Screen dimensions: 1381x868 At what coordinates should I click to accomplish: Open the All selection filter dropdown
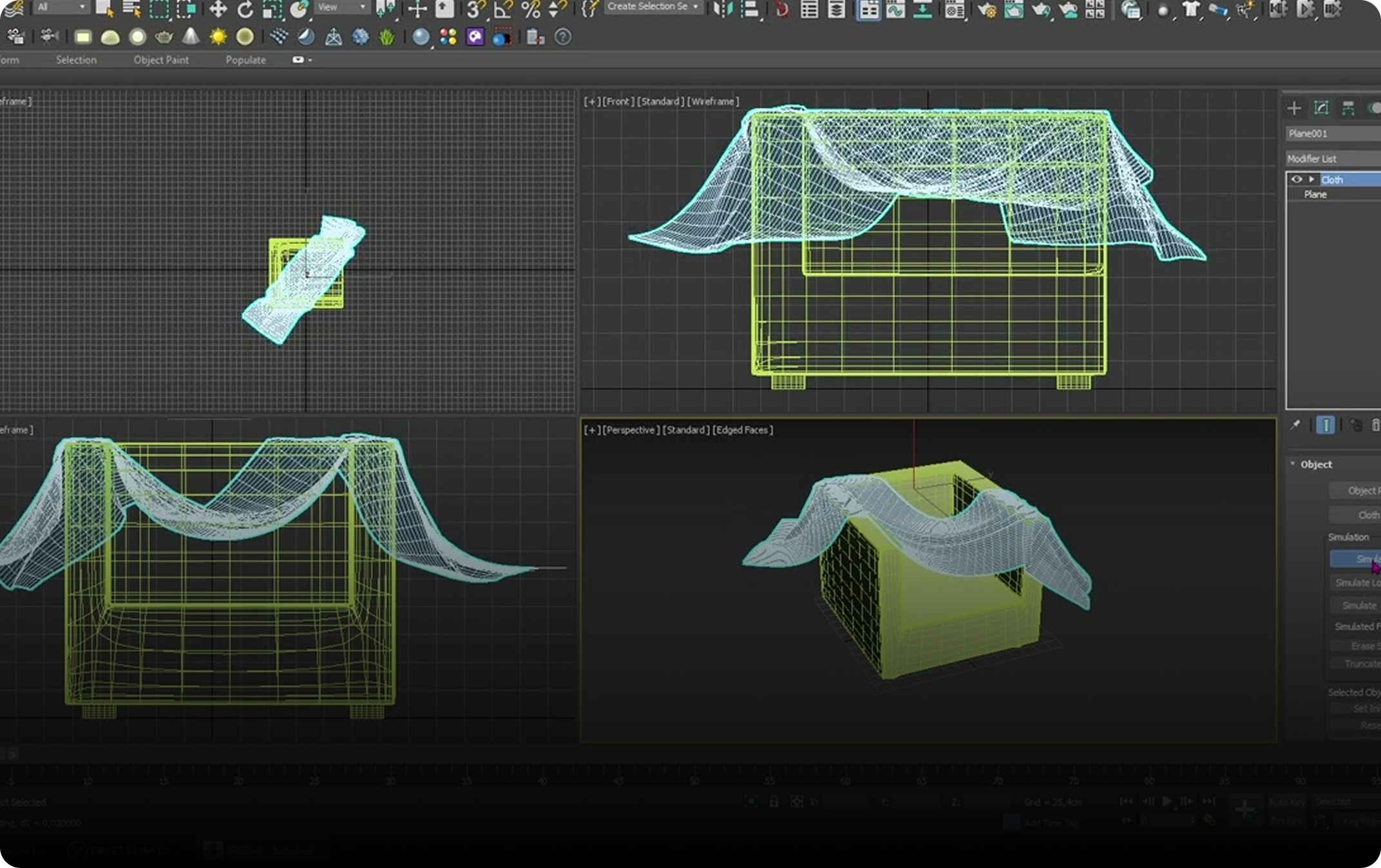click(x=61, y=7)
